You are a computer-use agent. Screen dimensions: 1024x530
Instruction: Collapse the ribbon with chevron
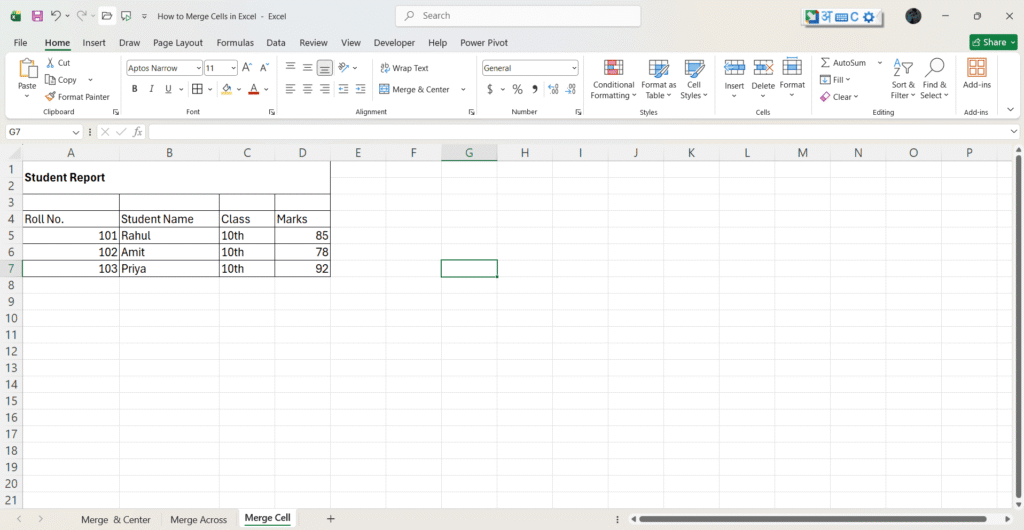click(1010, 109)
